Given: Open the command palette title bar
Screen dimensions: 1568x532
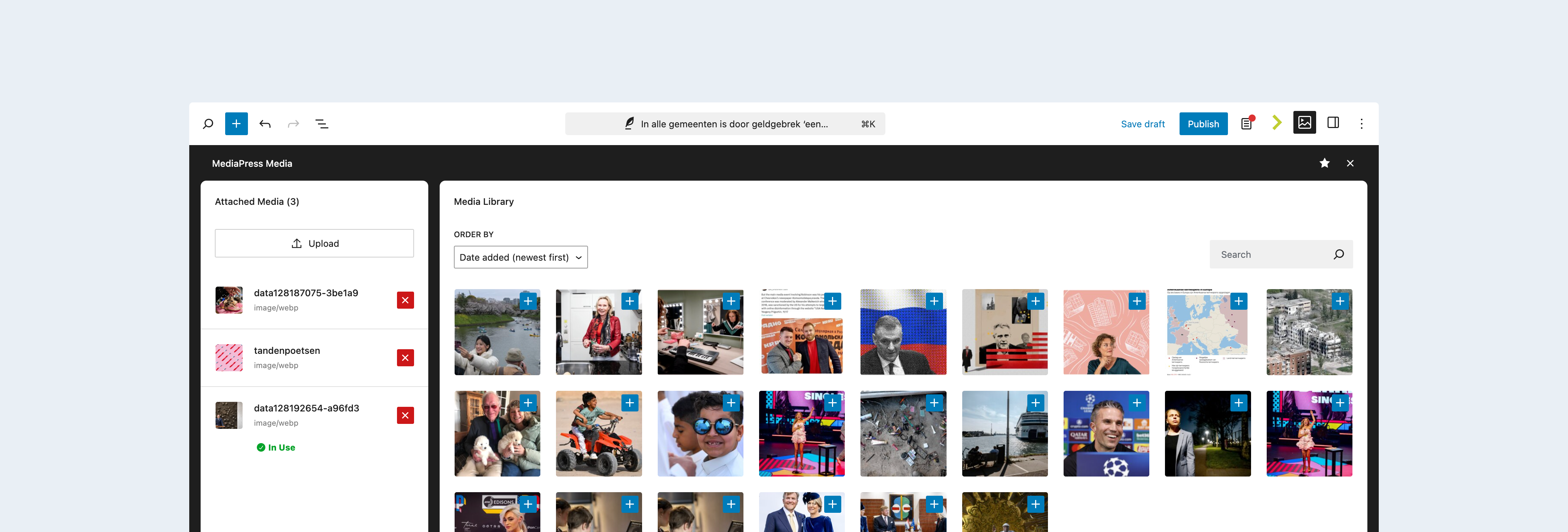Looking at the screenshot, I should (x=725, y=123).
